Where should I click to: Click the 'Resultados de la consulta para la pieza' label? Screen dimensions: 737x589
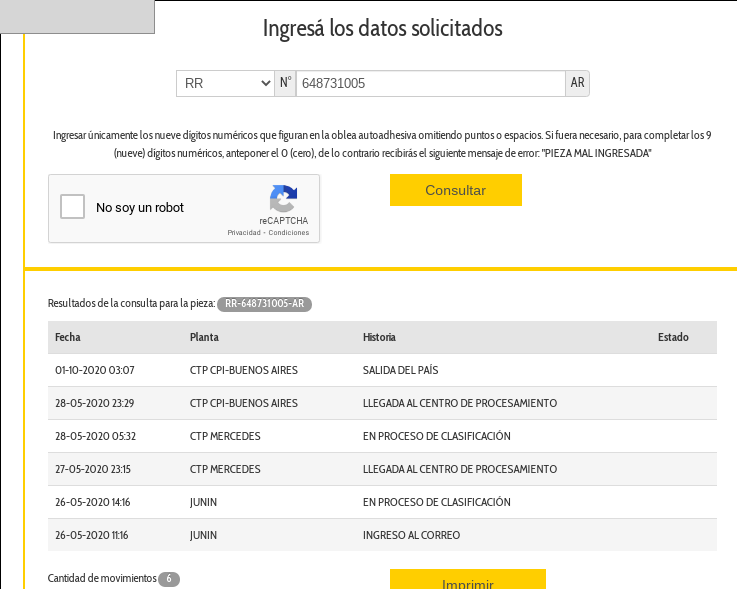pyautogui.click(x=132, y=303)
